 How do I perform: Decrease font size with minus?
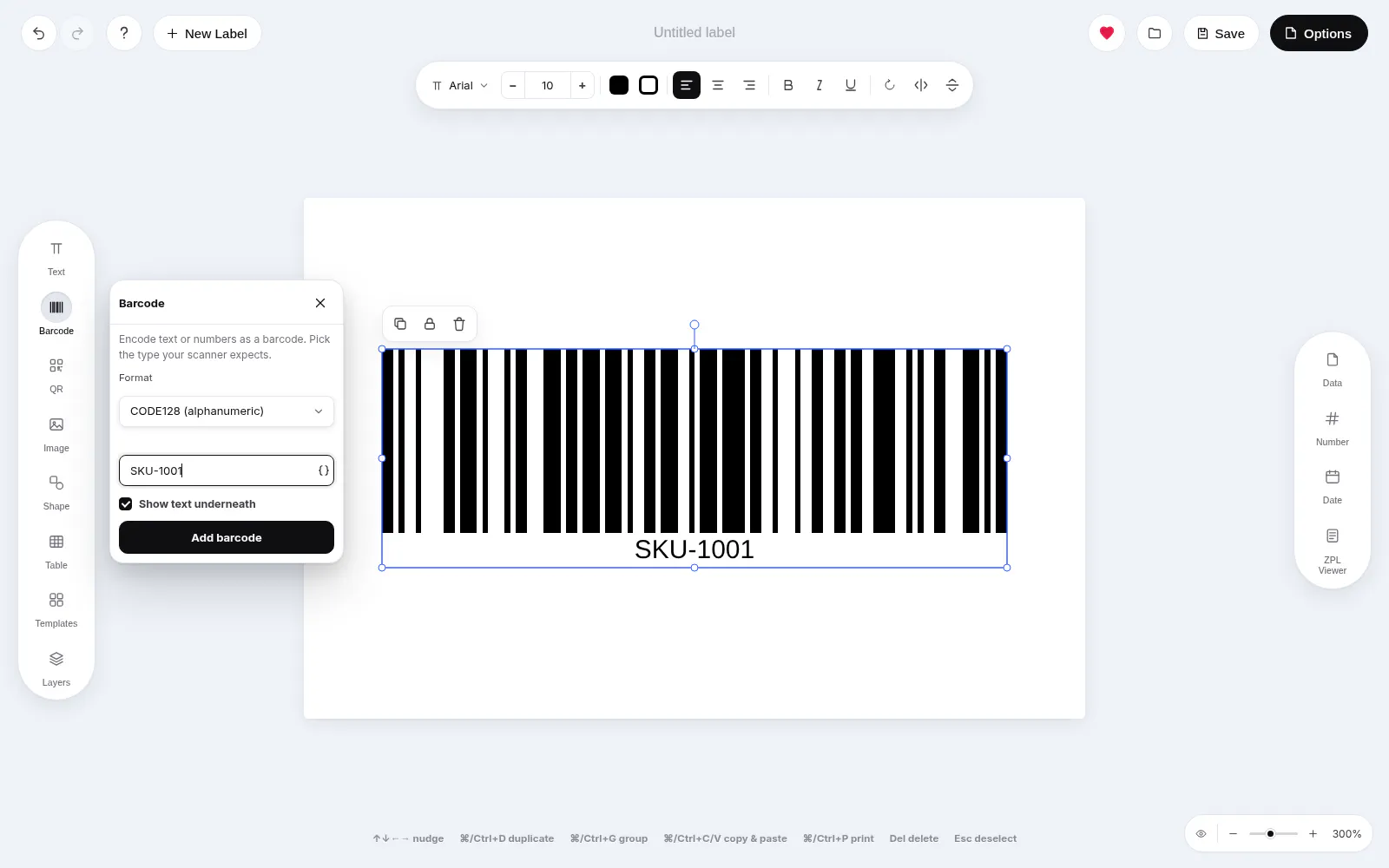[x=513, y=85]
